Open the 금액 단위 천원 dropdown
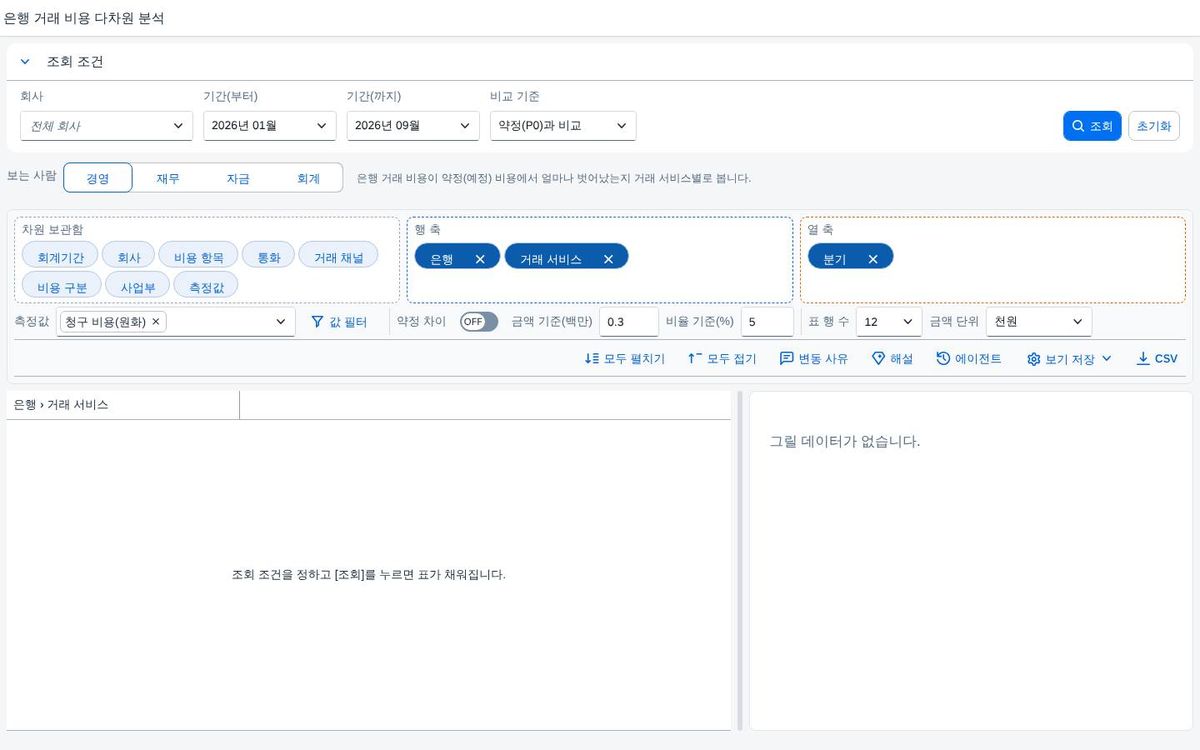This screenshot has height=750, width=1200. point(1039,322)
